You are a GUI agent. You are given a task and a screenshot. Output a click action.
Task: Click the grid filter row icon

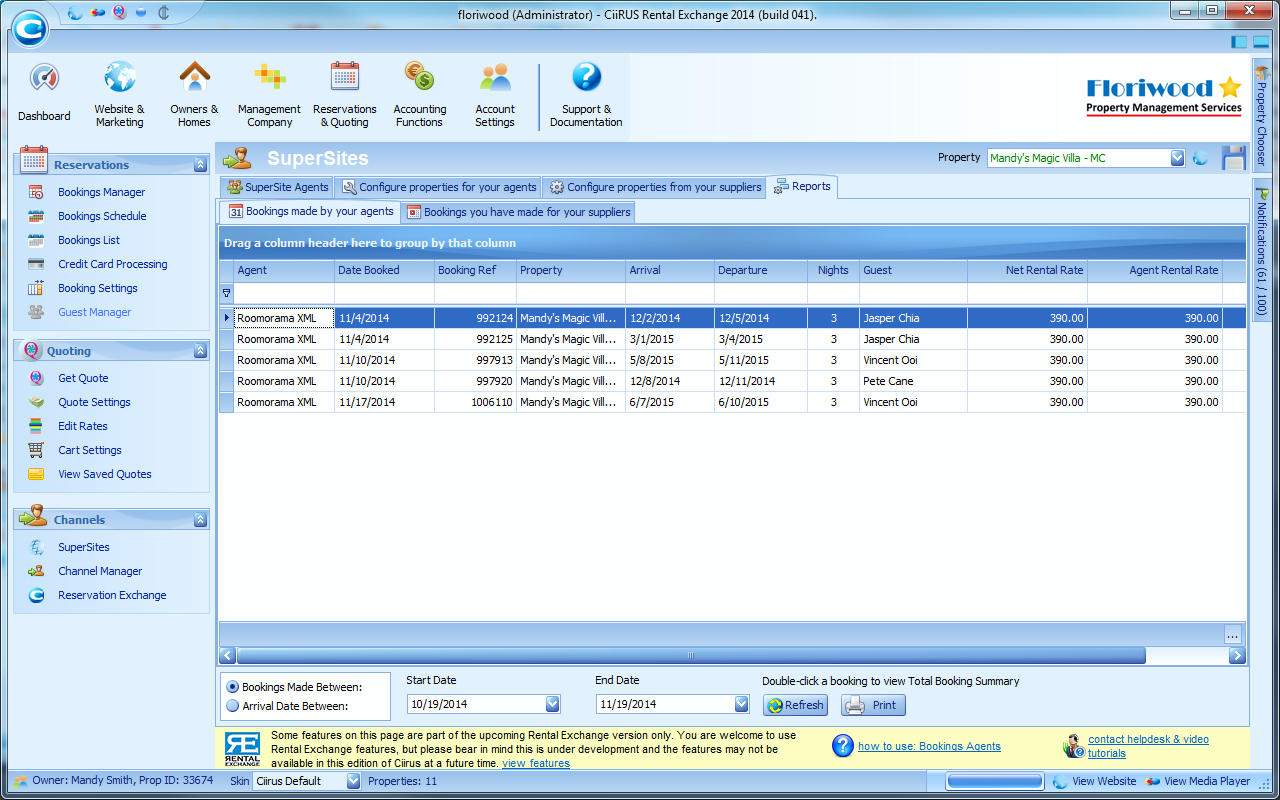click(x=226, y=294)
